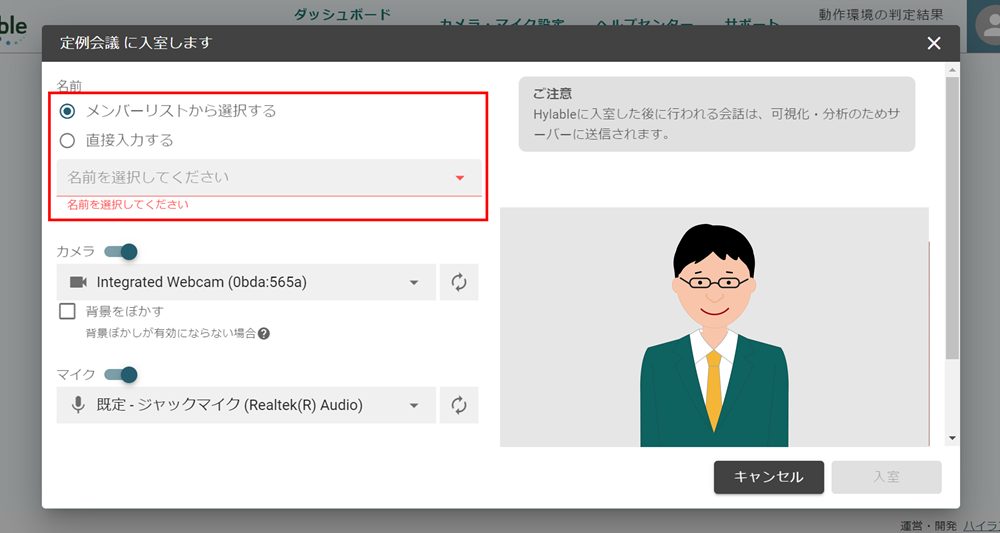Click the camera preview avatar image
1000x533 pixels.
pos(714,327)
